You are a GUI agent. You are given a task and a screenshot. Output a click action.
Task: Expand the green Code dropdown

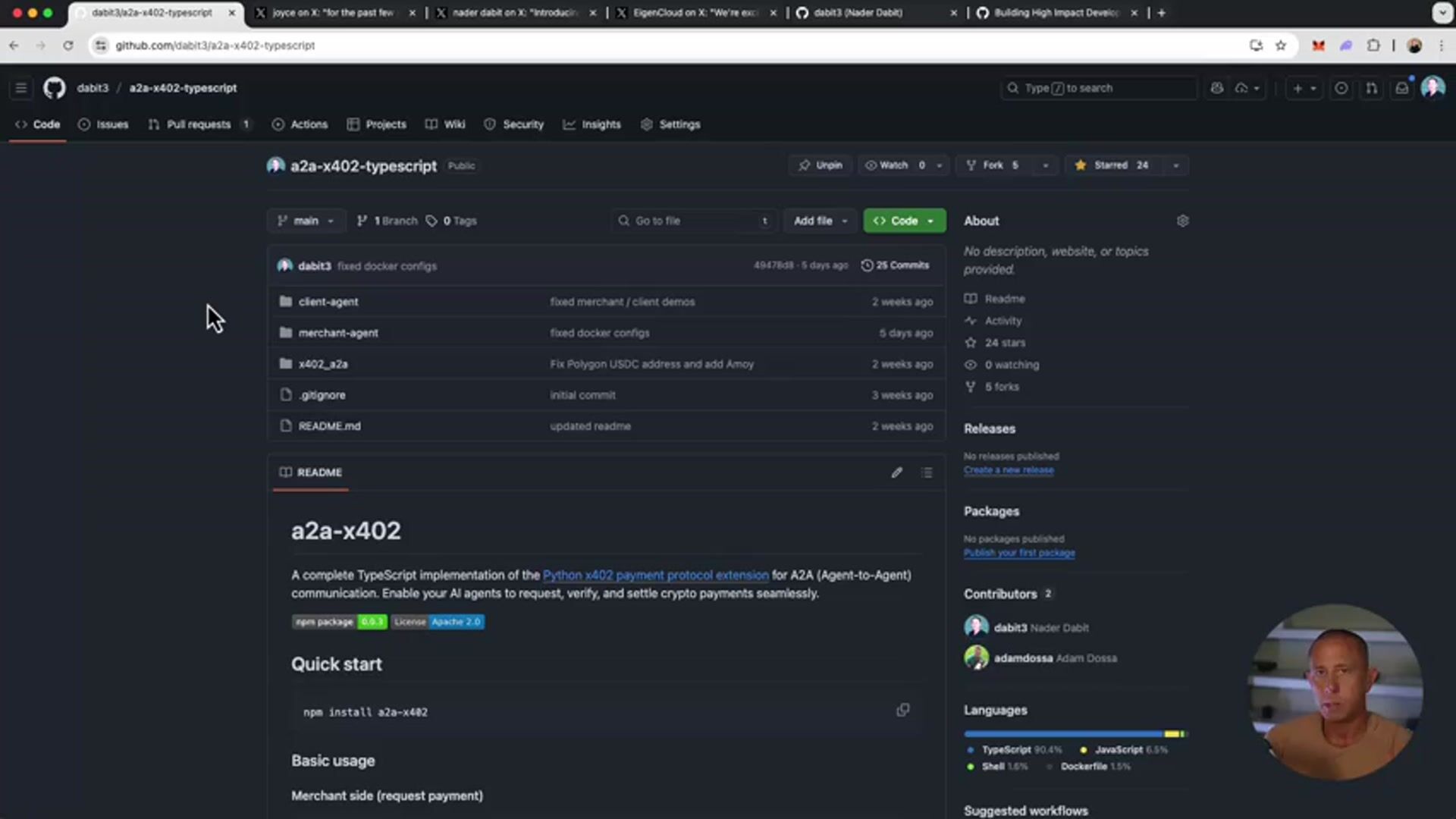click(904, 221)
